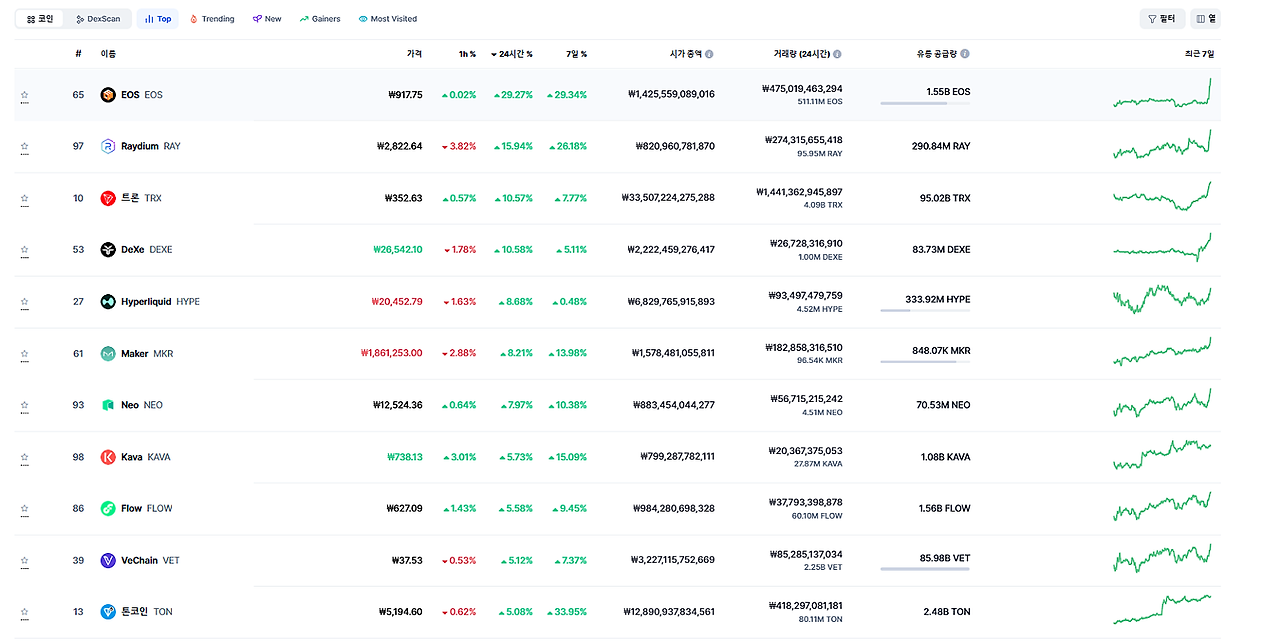Star the Raydium RAY row
The height and width of the screenshot is (641, 1280).
point(25,147)
